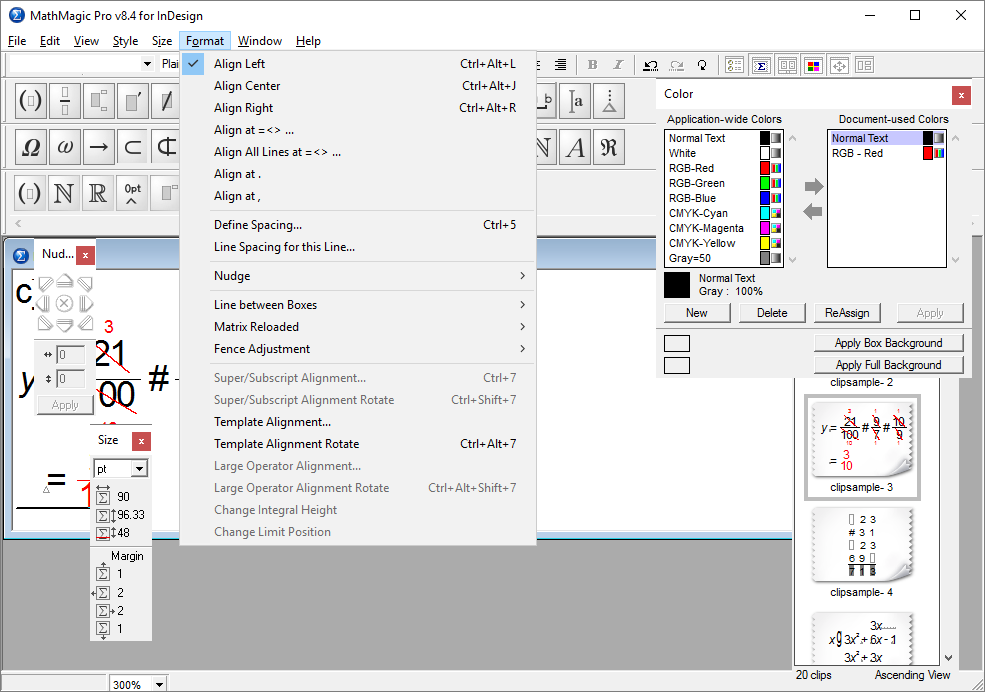Open the Window menu
985x692 pixels.
[259, 41]
